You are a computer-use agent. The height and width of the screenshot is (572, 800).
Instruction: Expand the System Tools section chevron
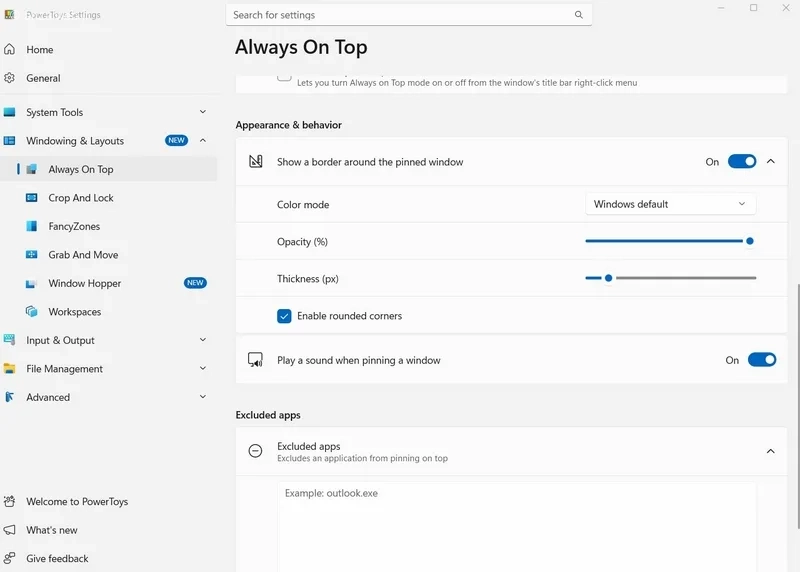(203, 112)
